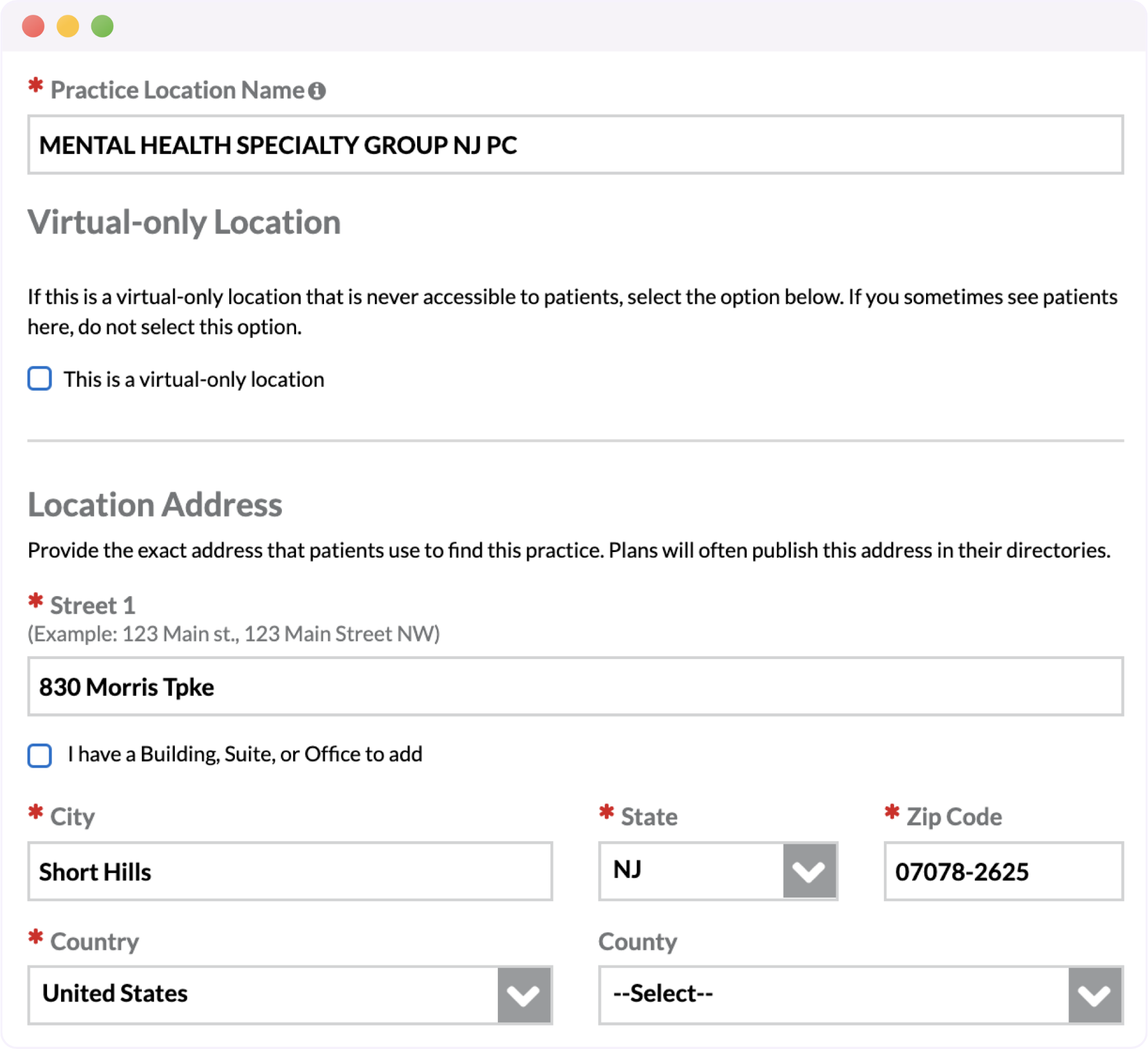Click the Virtual-only Location heading
The image size is (1148, 1049).
(184, 222)
